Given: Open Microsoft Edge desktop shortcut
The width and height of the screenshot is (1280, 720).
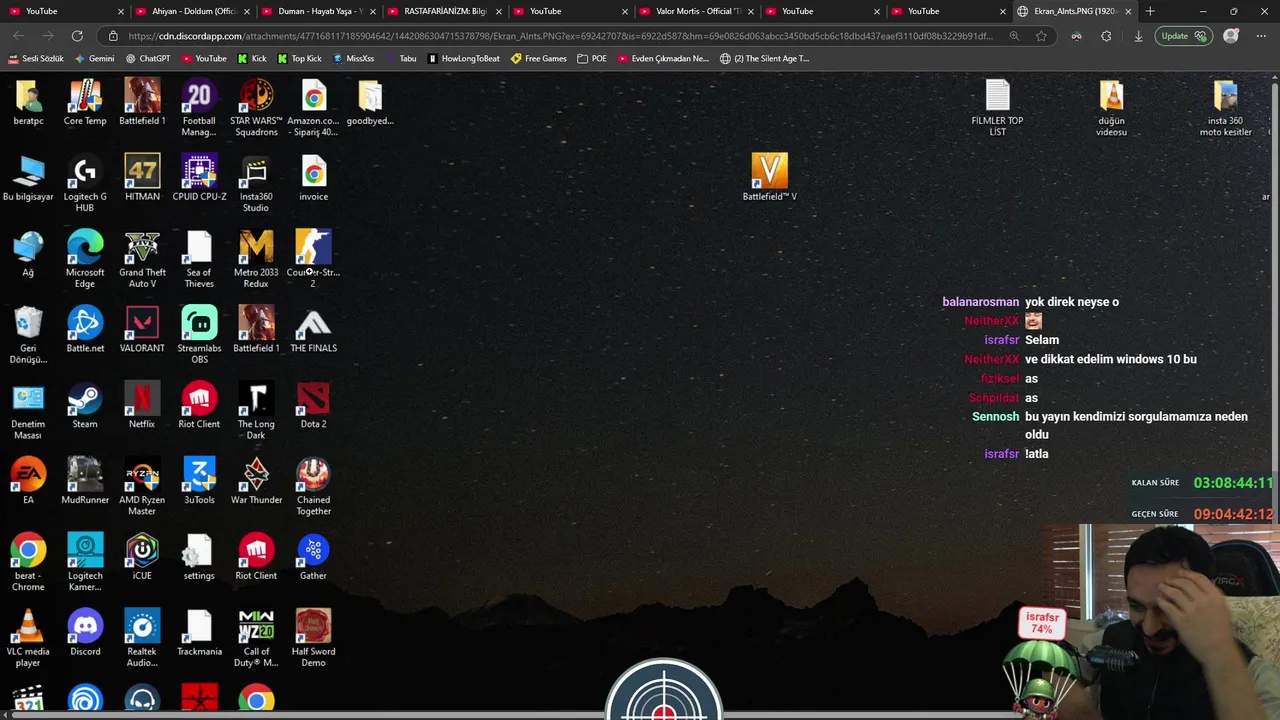Looking at the screenshot, I should coord(85,260).
